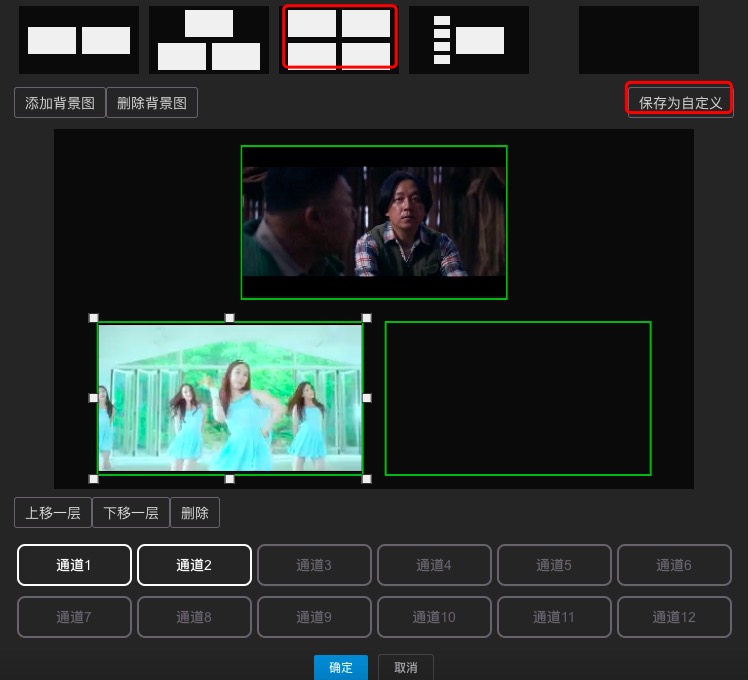Select the dancing girls video window
This screenshot has width=748, height=680.
[x=230, y=398]
